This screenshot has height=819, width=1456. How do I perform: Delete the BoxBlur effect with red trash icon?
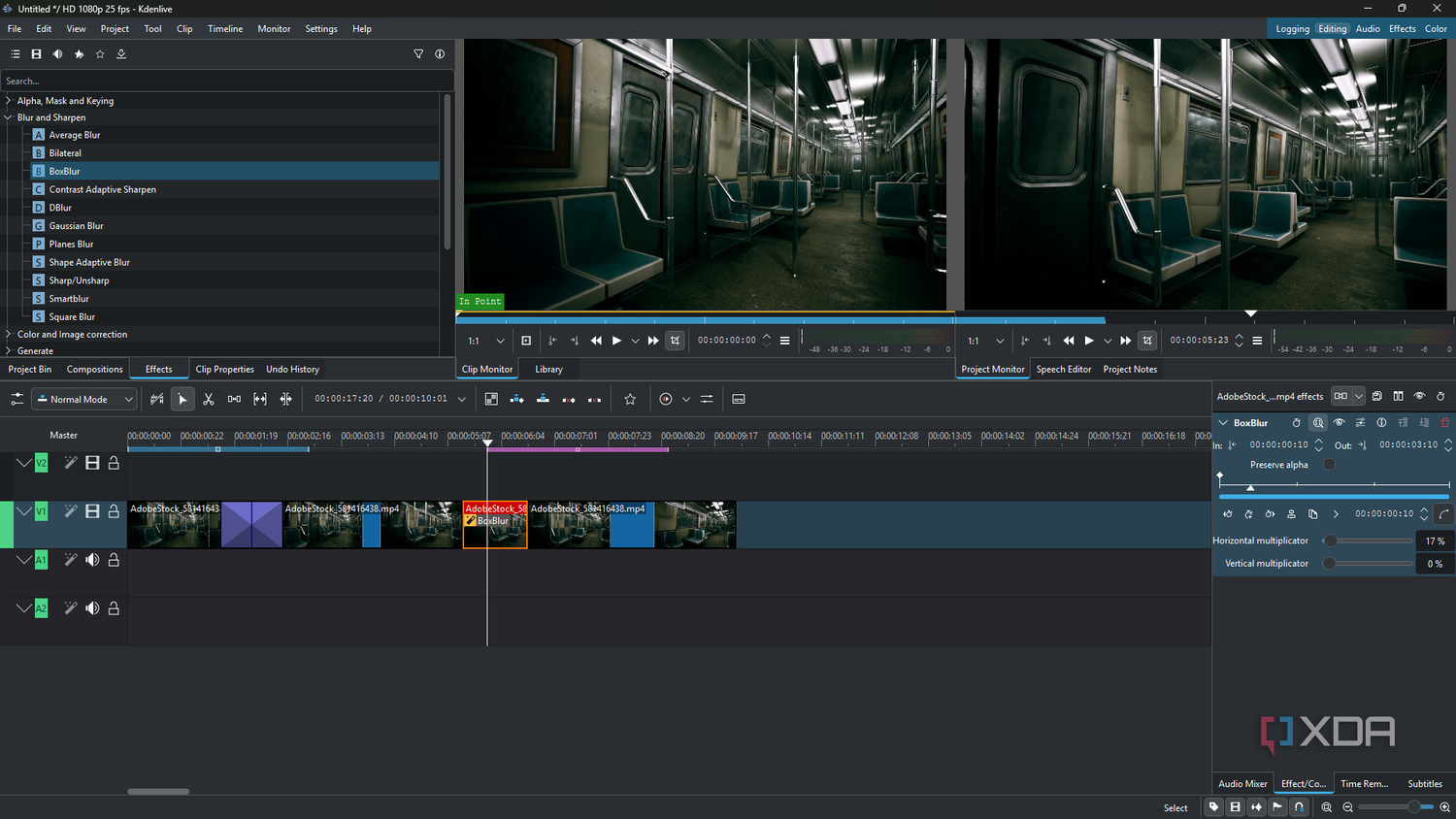[x=1445, y=423]
